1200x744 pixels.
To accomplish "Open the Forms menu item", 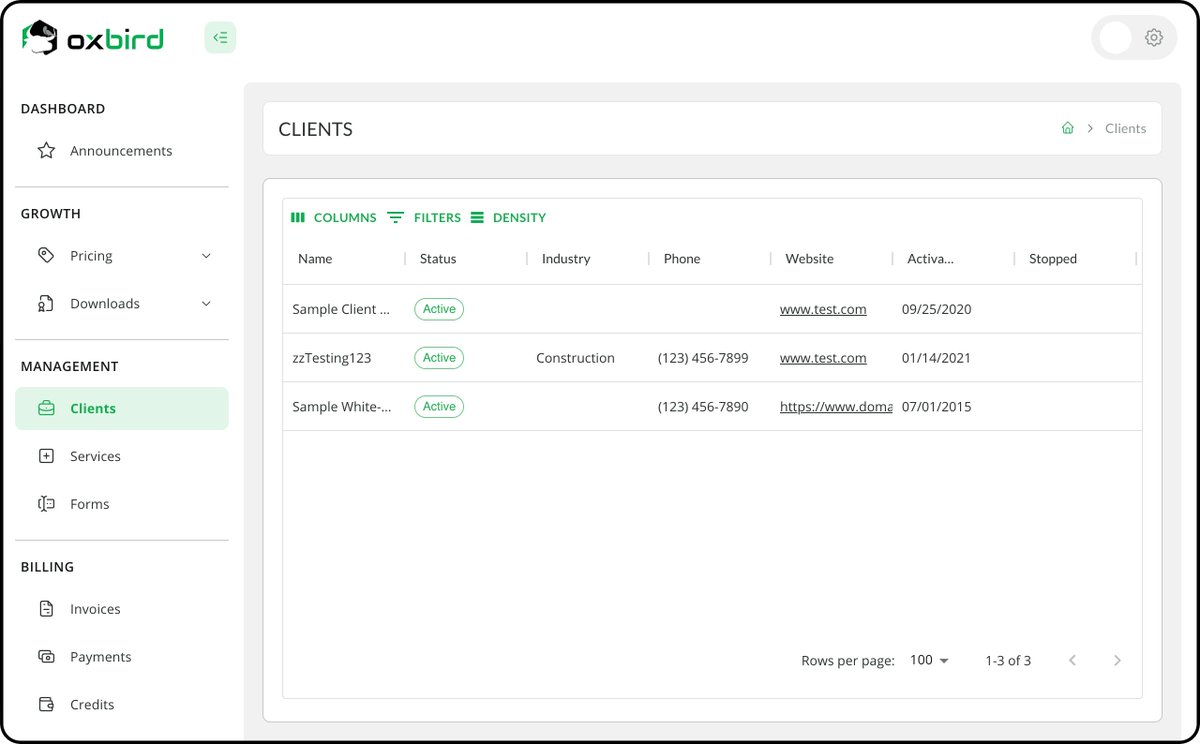I will pos(122,504).
